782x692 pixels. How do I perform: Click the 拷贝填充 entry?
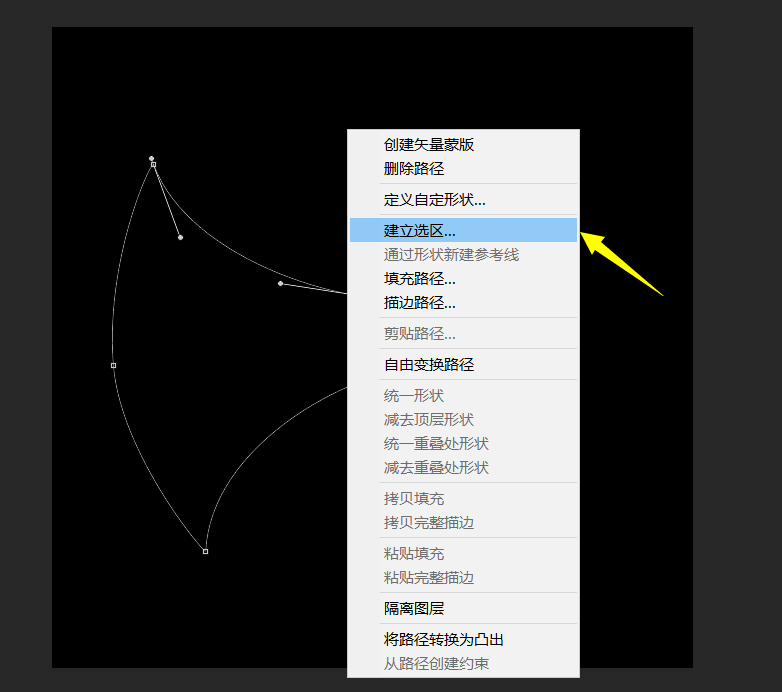(463, 498)
